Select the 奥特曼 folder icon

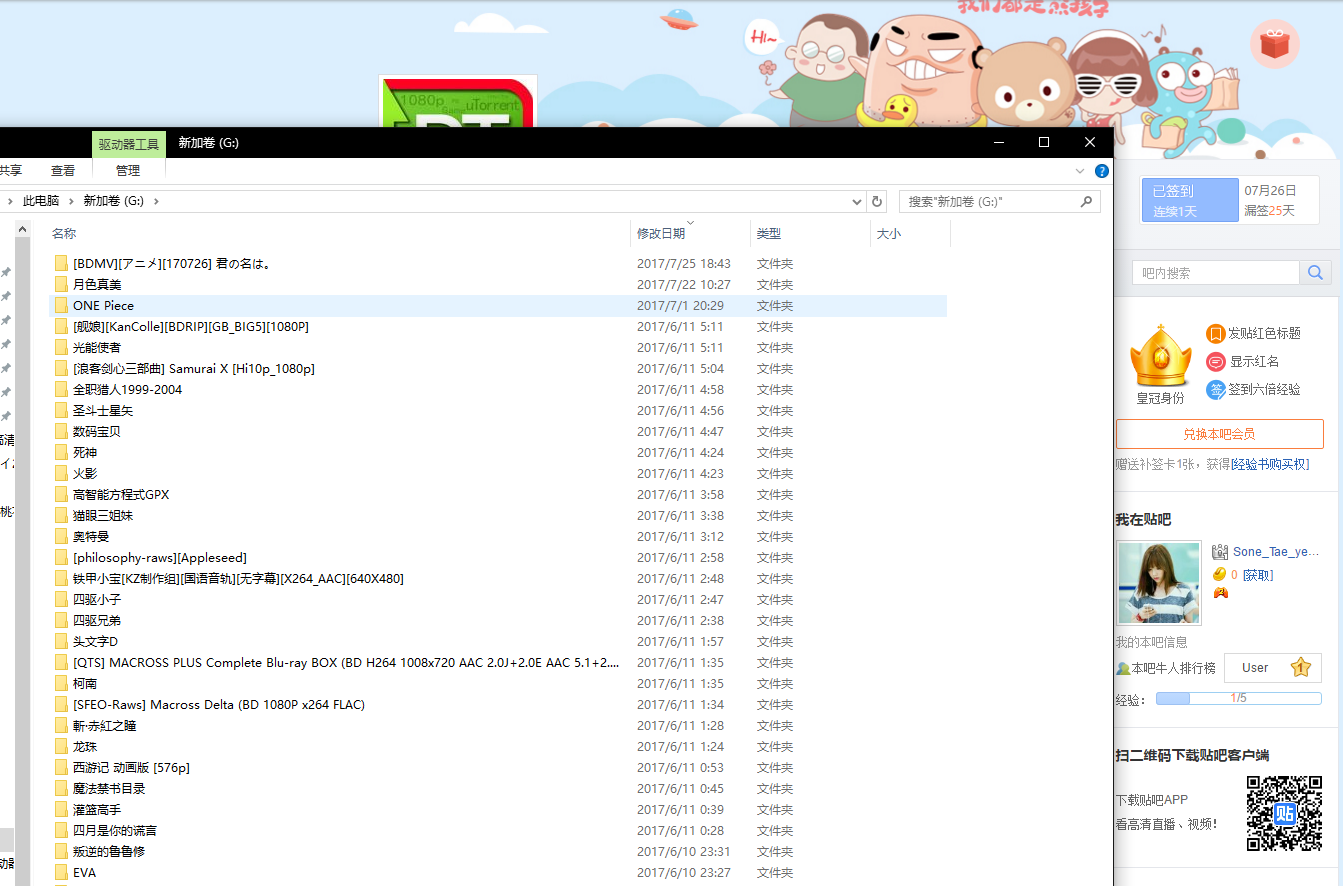(62, 537)
